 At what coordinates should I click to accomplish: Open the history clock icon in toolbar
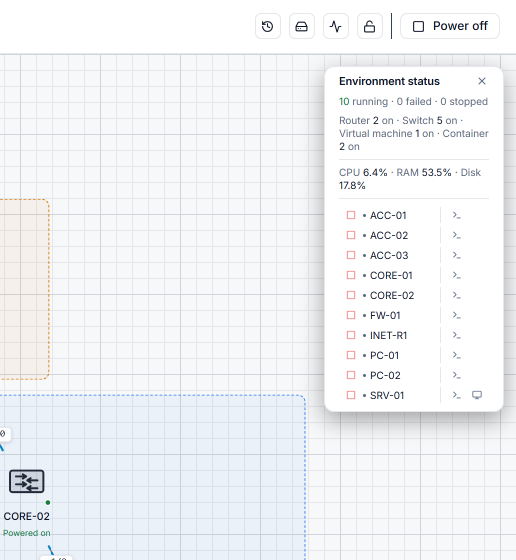coord(267,26)
